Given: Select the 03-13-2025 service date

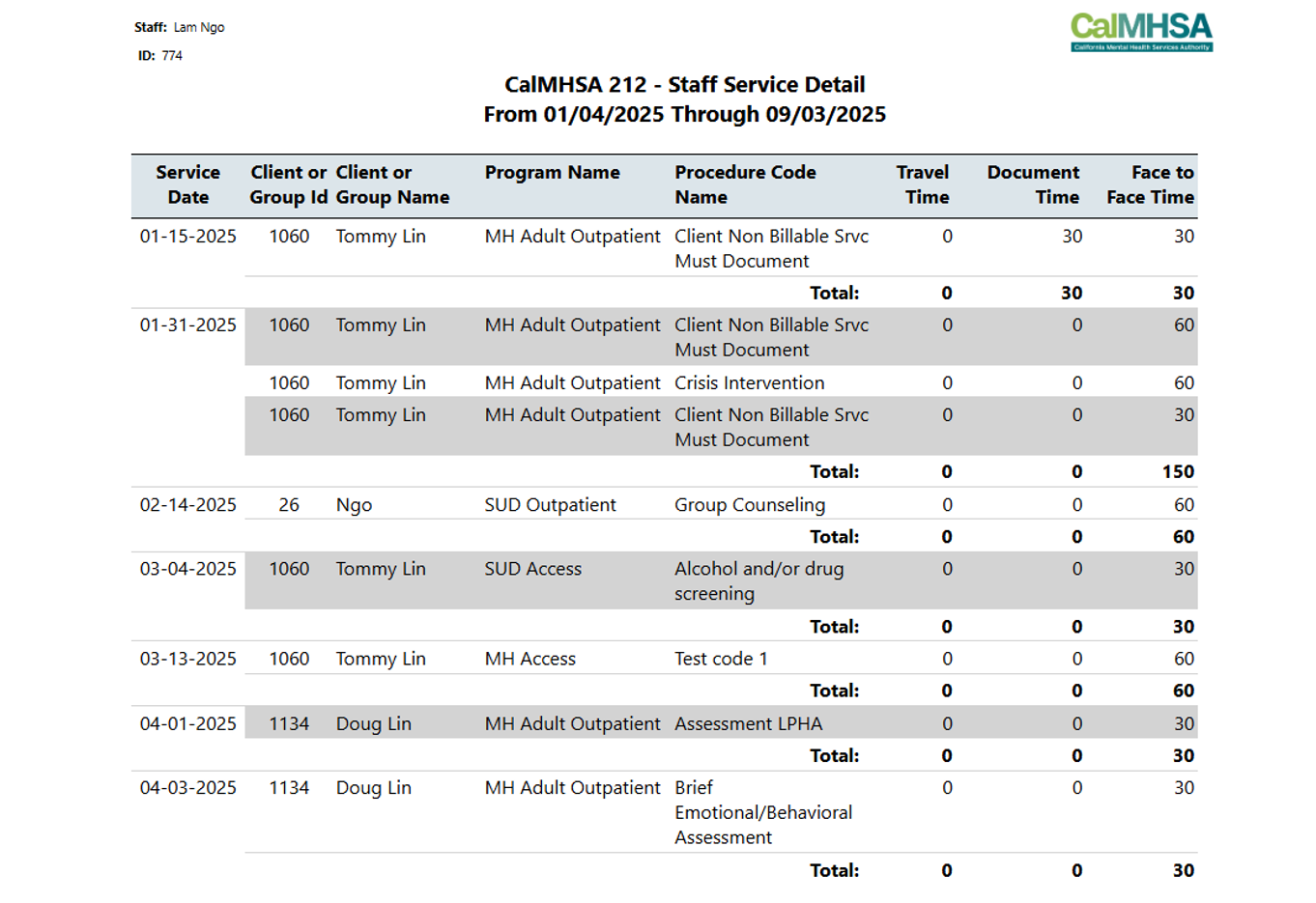Looking at the screenshot, I should [x=188, y=659].
